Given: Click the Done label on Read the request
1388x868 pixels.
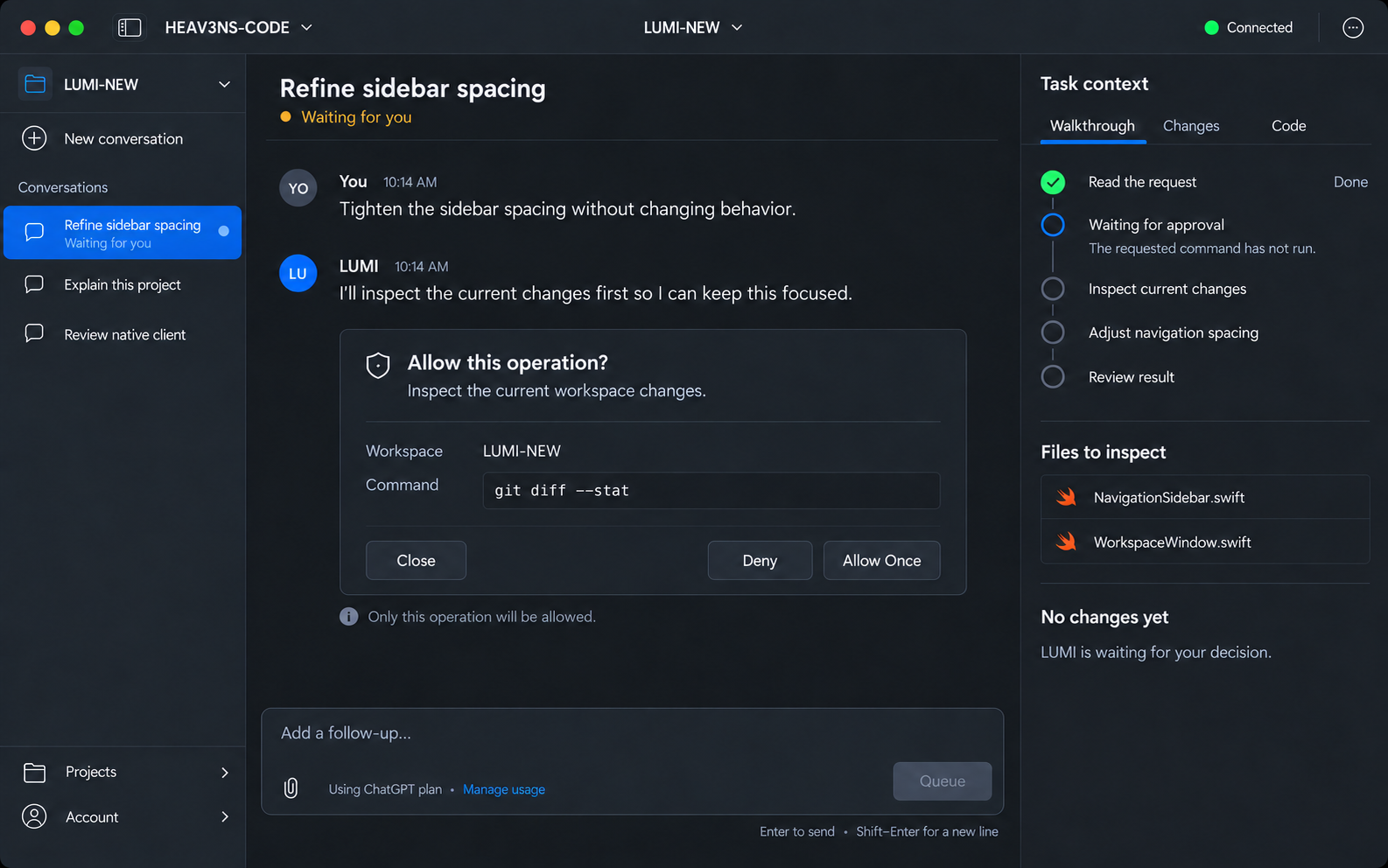Looking at the screenshot, I should tap(1350, 182).
